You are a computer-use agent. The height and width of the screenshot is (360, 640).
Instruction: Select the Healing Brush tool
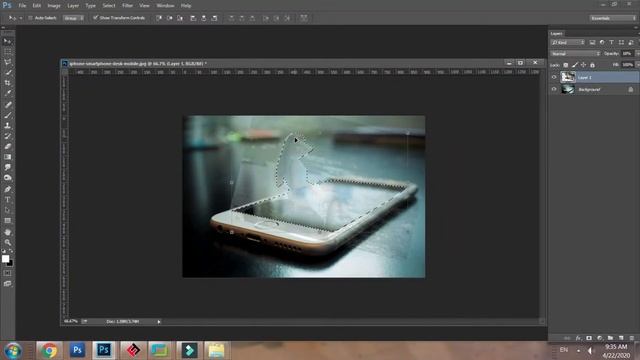7,105
